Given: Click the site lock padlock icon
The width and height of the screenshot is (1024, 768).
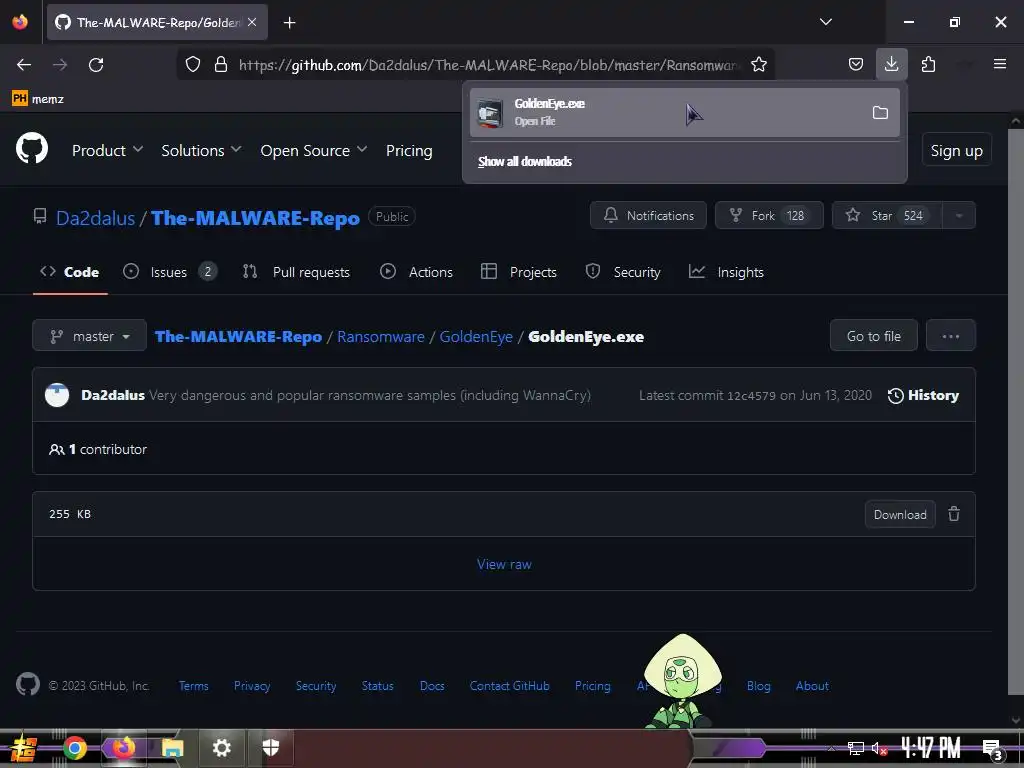Looking at the screenshot, I should [x=221, y=64].
